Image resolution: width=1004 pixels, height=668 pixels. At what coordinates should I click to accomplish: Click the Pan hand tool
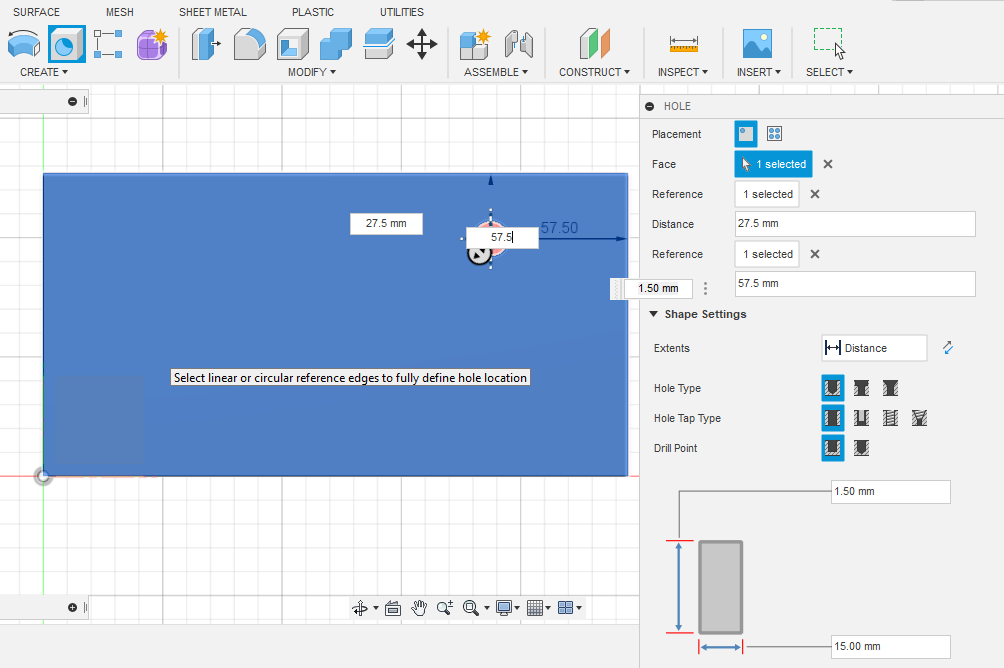point(420,607)
